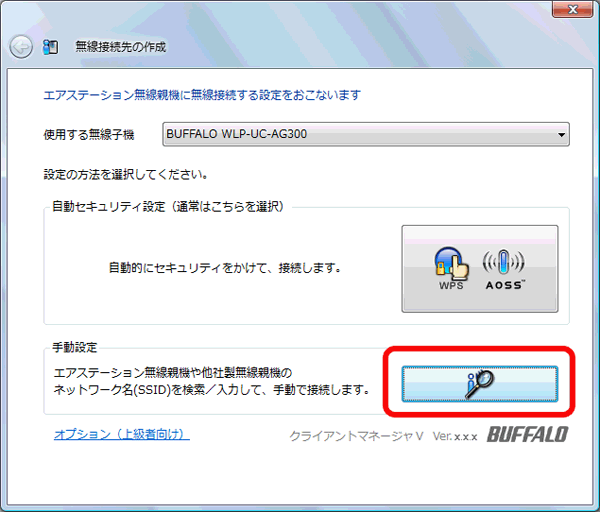Open the オプション（上級者向け） link
Image resolution: width=600 pixels, height=512 pixels.
122,434
